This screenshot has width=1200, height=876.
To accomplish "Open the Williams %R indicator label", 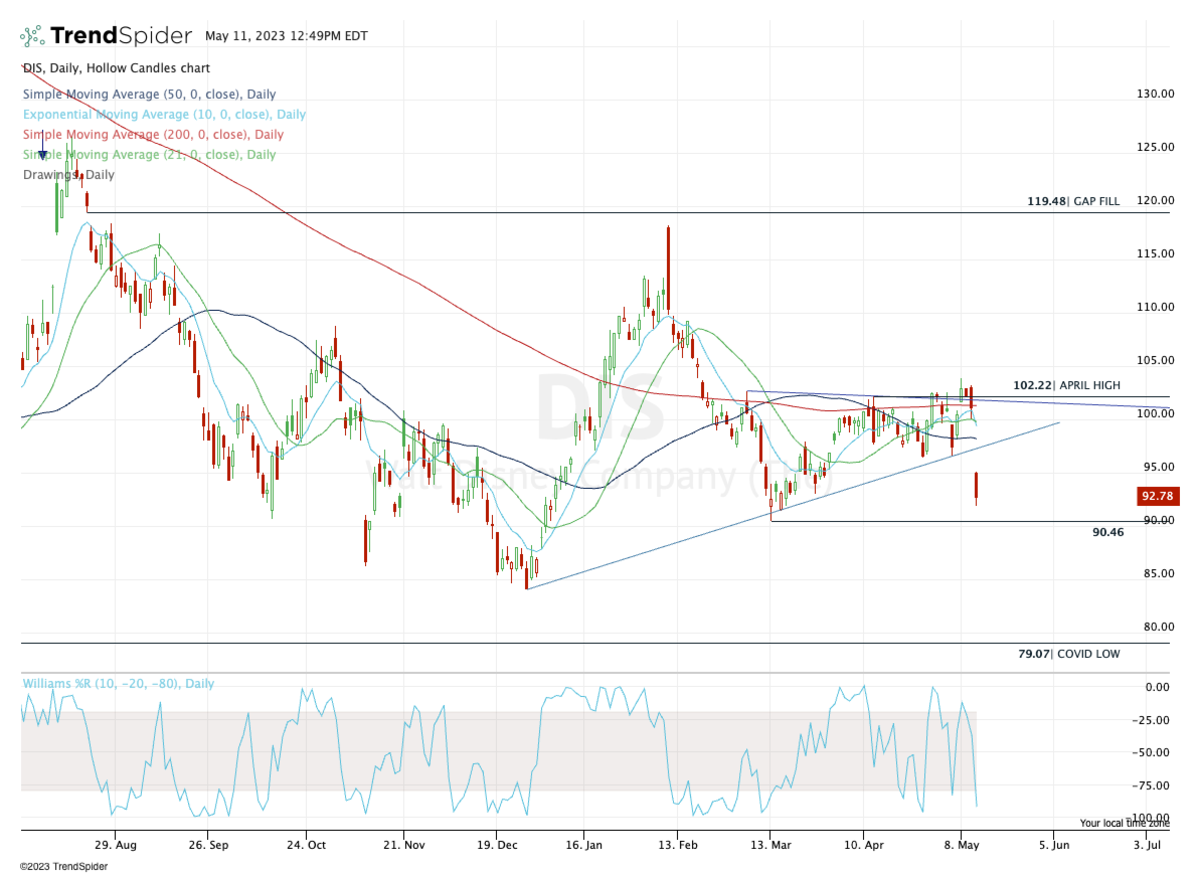I will (x=118, y=684).
